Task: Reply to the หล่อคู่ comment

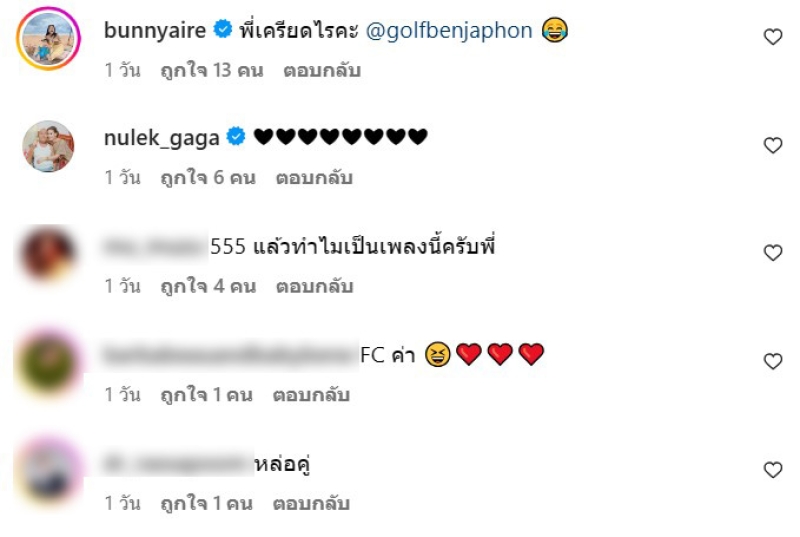Action: [311, 503]
